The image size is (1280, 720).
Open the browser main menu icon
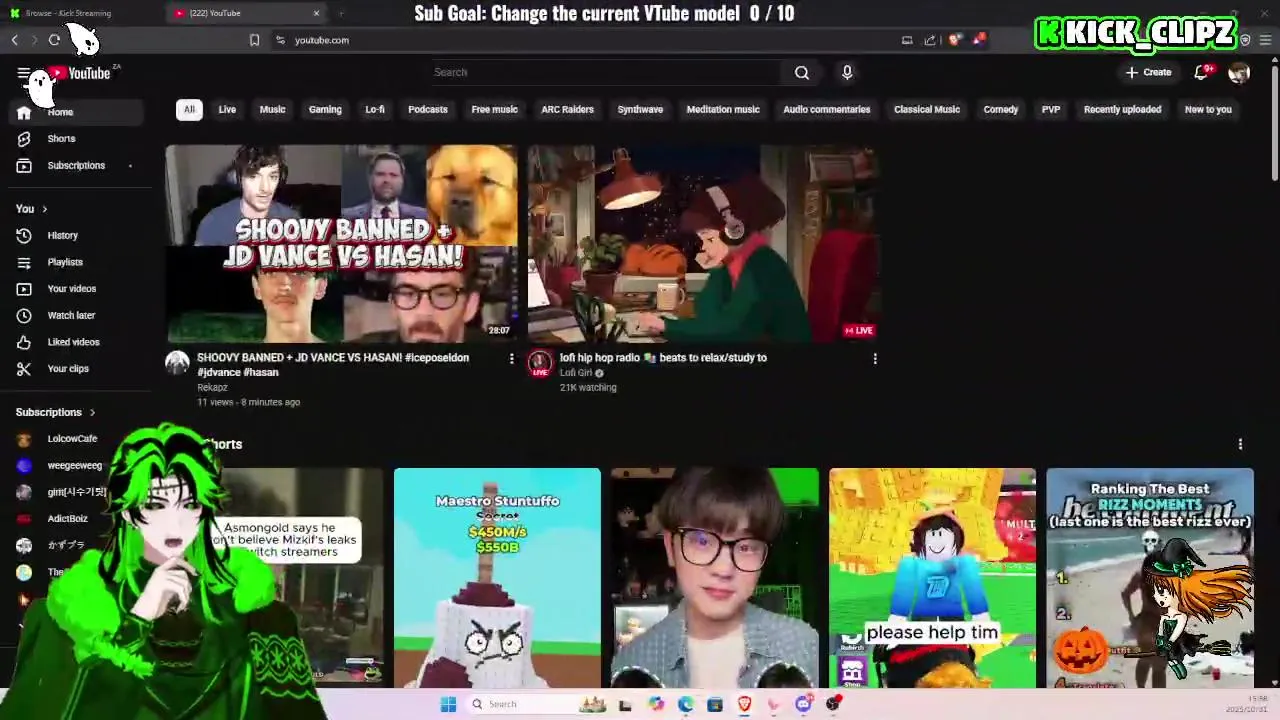tap(1266, 40)
